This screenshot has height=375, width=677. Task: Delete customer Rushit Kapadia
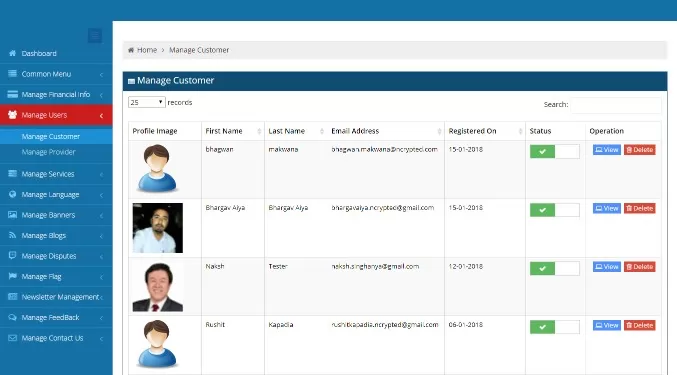(x=639, y=325)
